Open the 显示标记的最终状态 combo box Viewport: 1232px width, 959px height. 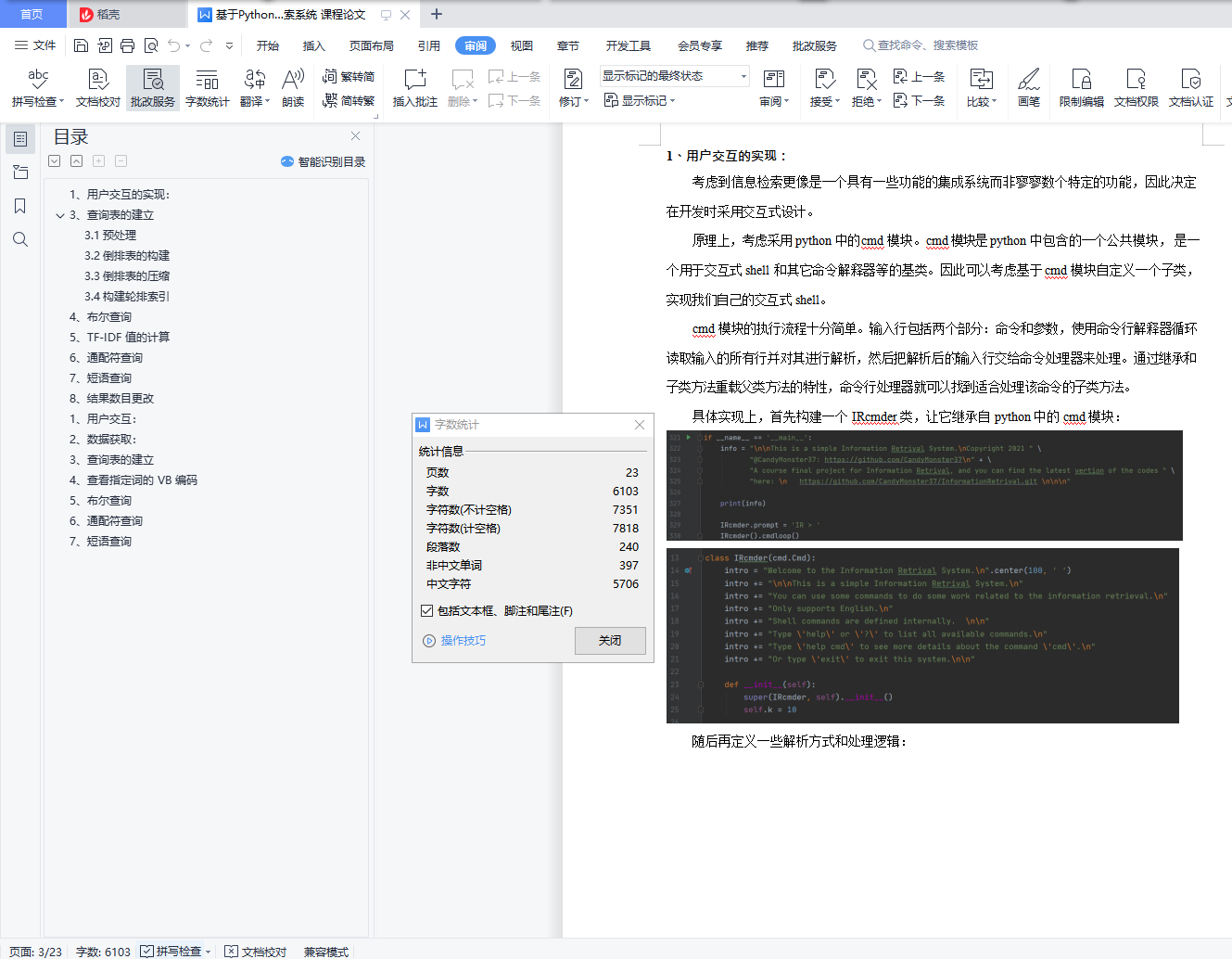[x=674, y=76]
